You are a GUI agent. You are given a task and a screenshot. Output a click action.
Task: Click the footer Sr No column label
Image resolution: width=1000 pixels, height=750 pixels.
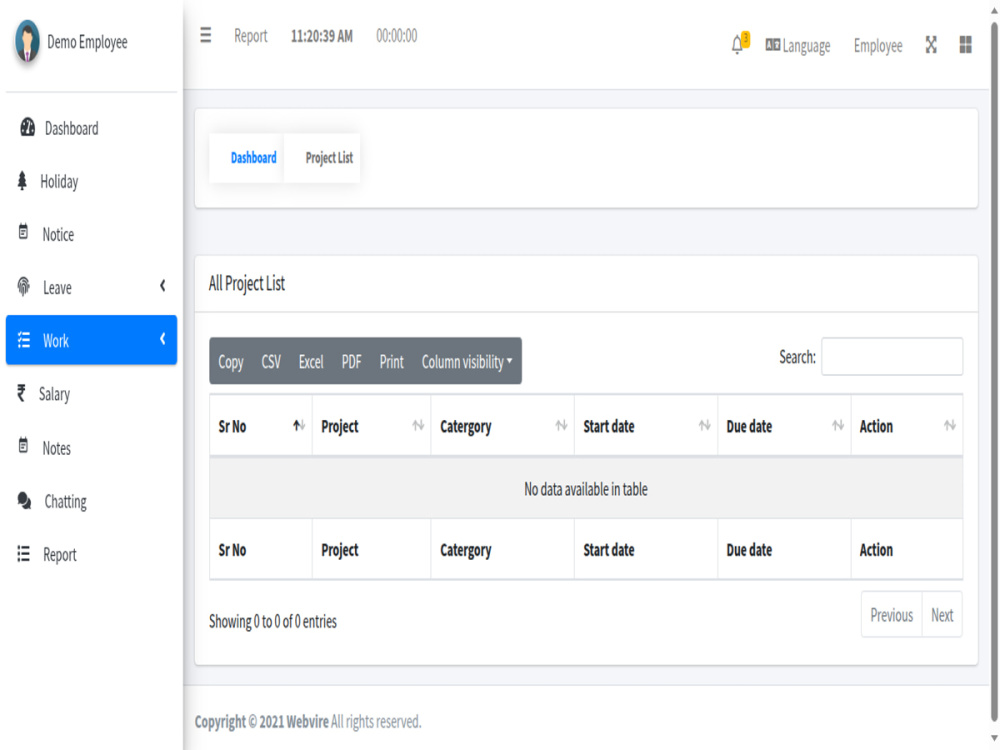(232, 550)
